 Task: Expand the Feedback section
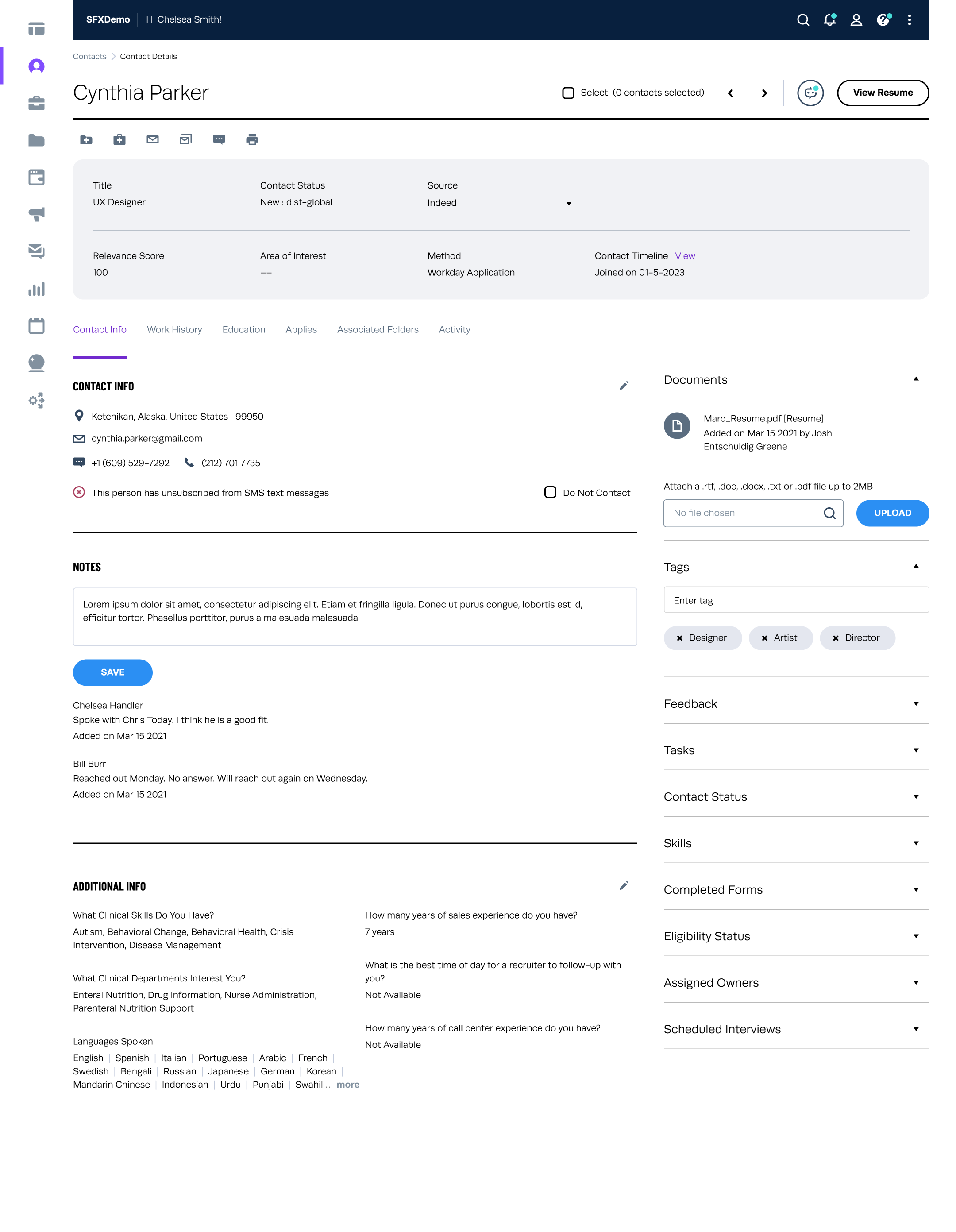coord(915,704)
